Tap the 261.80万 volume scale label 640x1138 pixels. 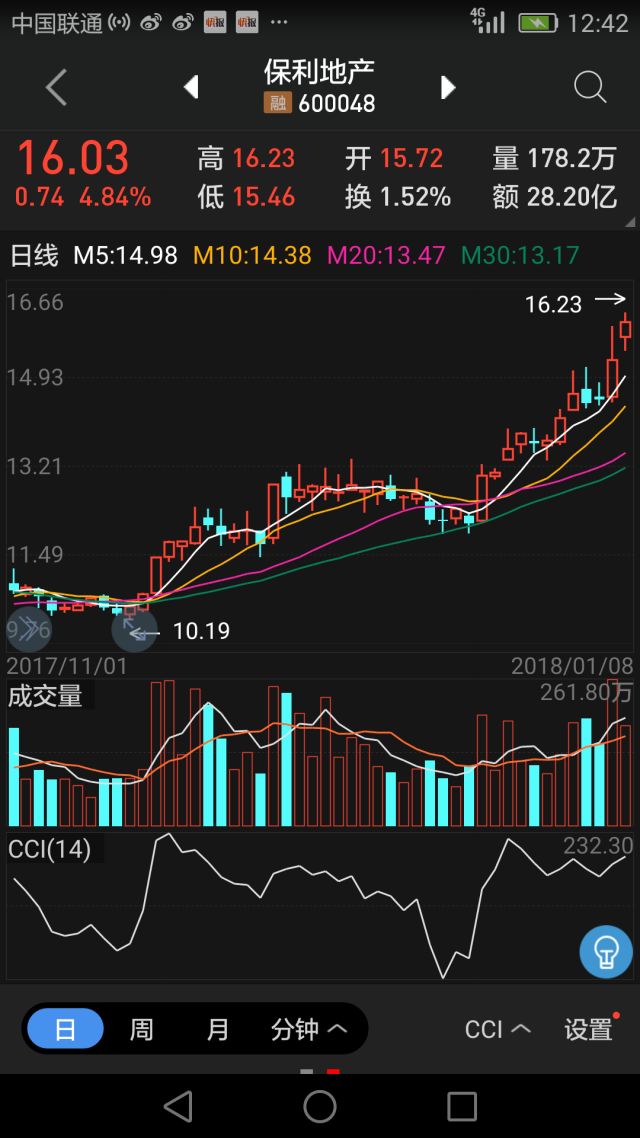point(586,692)
